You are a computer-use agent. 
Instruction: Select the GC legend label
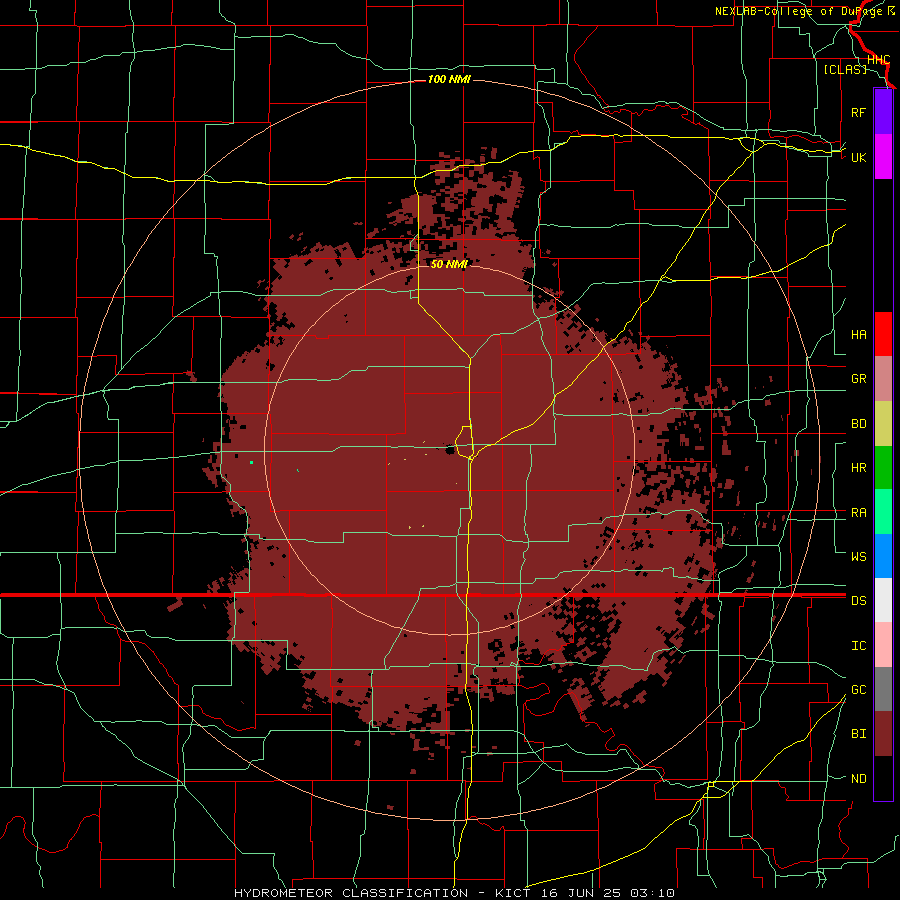pos(859,690)
